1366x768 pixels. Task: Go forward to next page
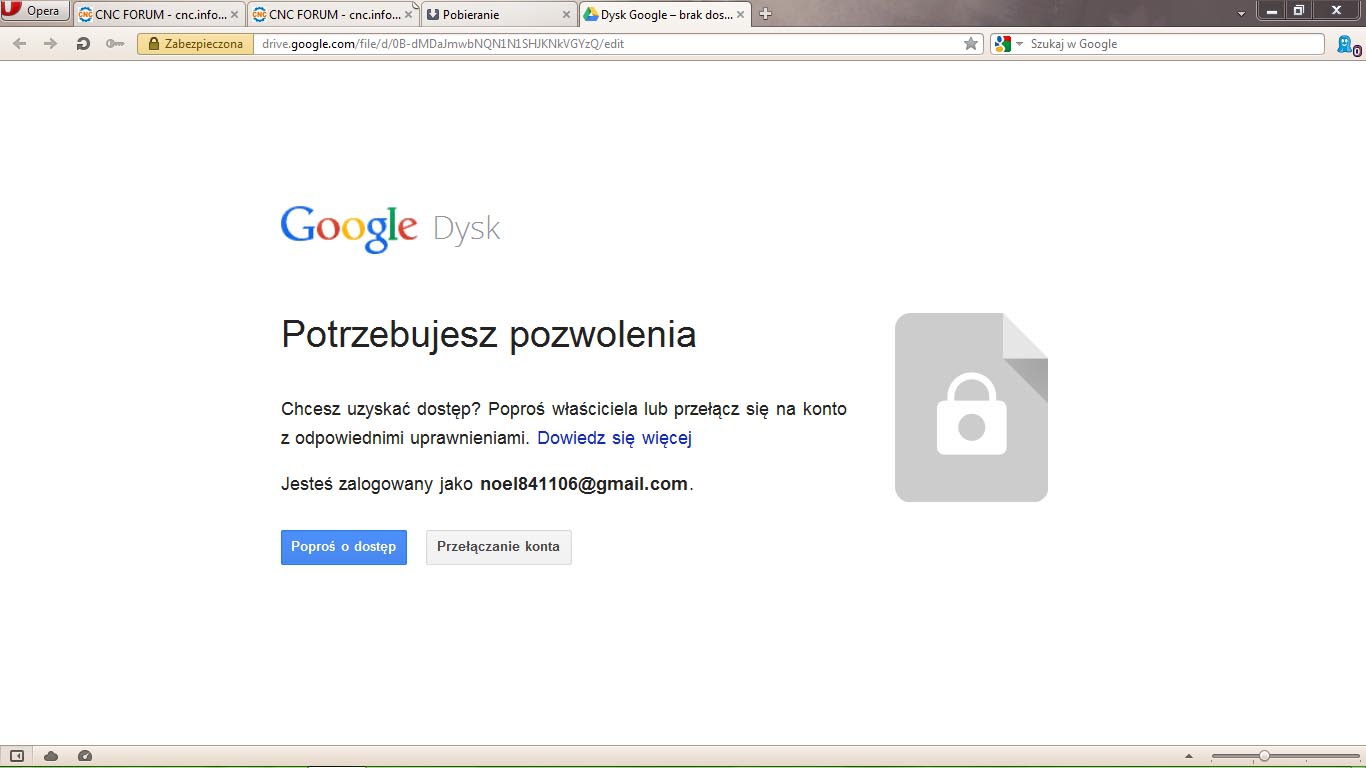(50, 44)
